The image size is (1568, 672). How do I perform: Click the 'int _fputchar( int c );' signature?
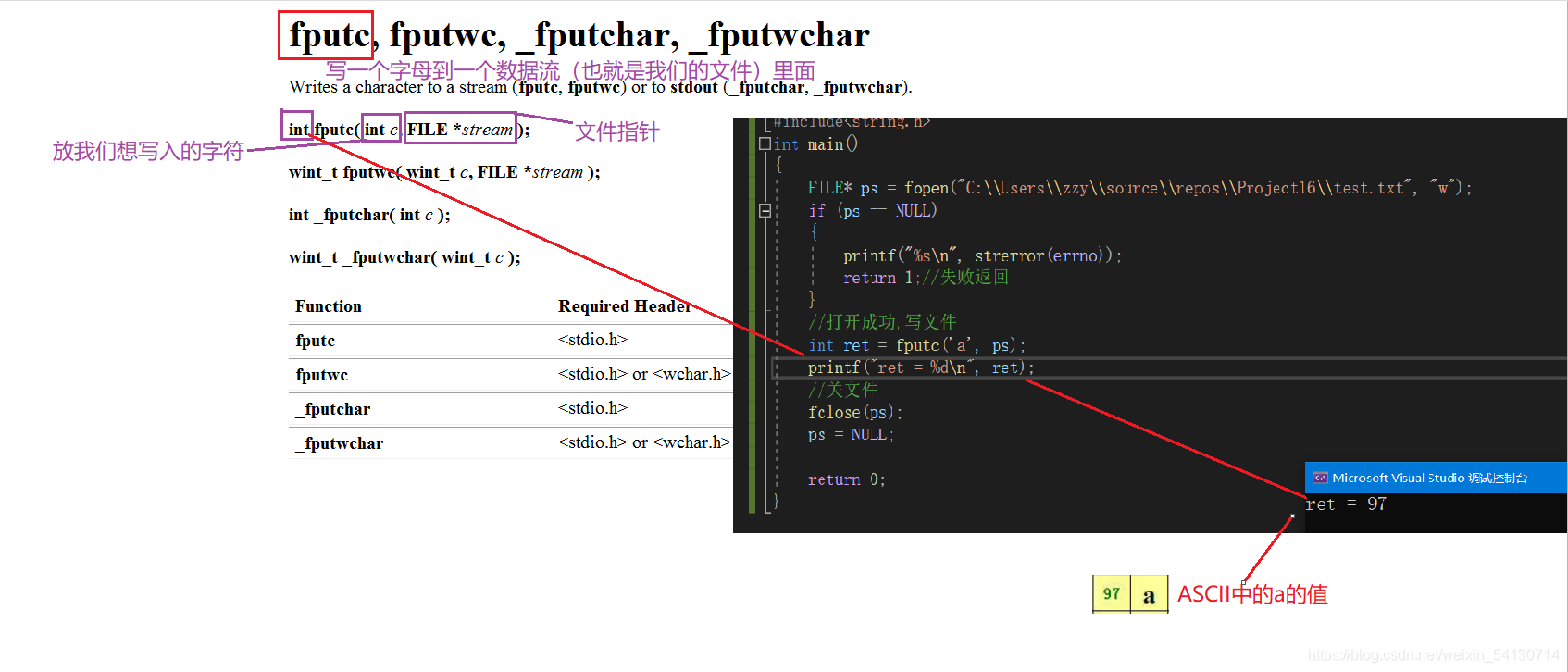click(369, 215)
